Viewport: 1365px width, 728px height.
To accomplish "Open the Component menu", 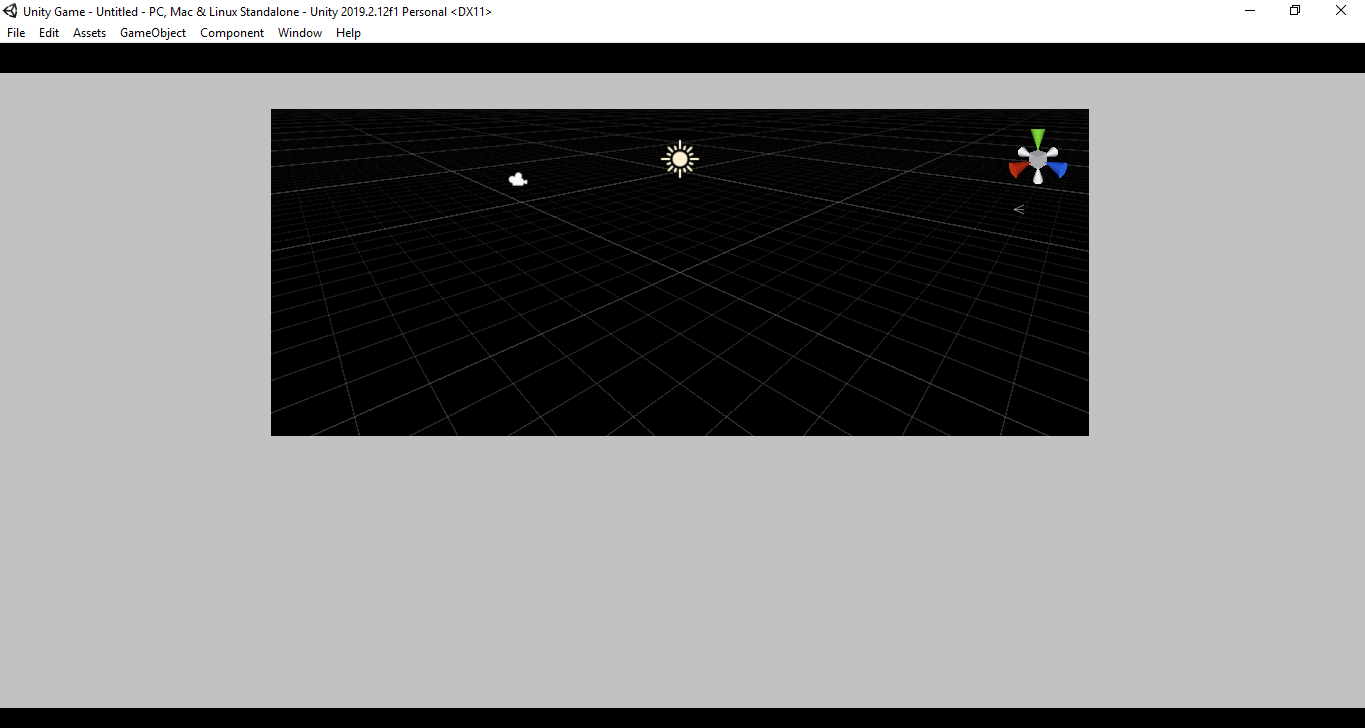I will [232, 33].
